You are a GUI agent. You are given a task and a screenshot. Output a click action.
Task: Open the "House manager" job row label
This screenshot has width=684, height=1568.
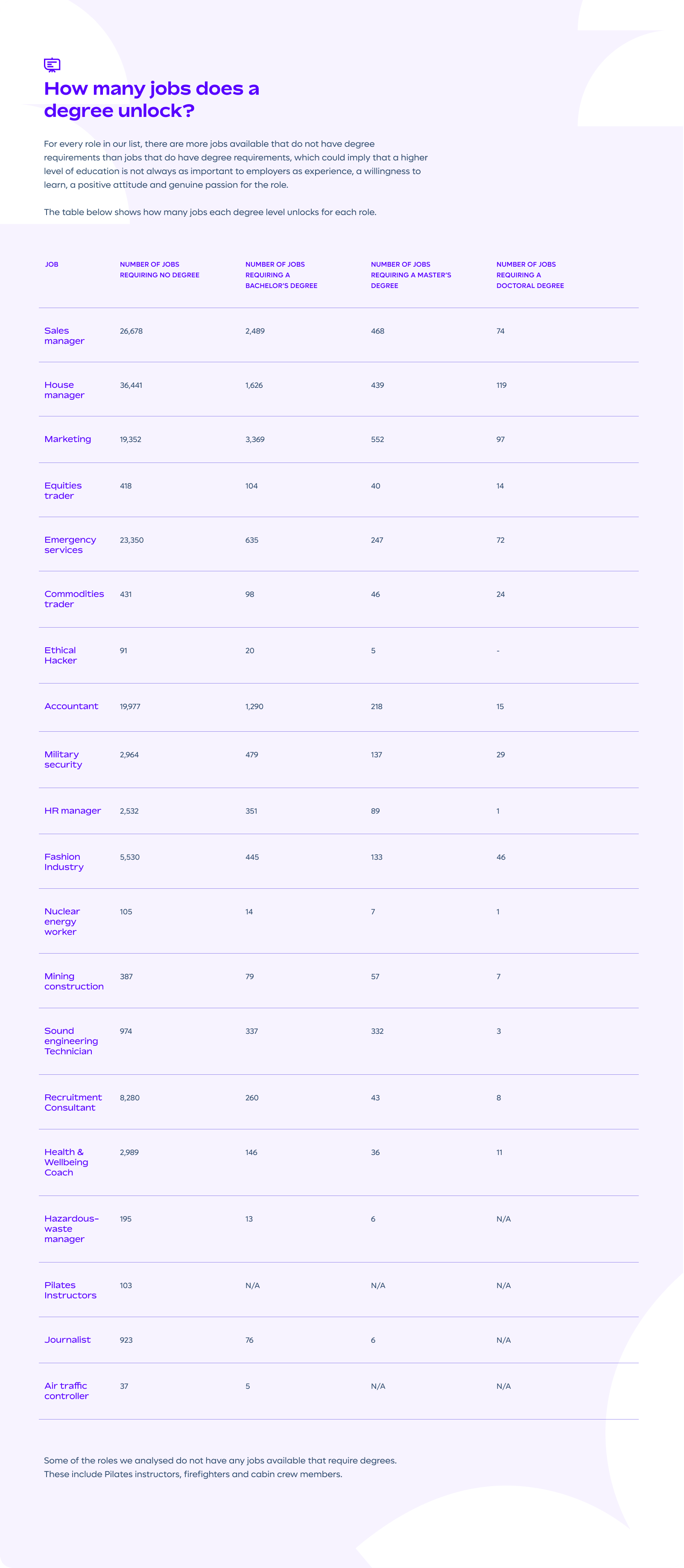click(64, 390)
